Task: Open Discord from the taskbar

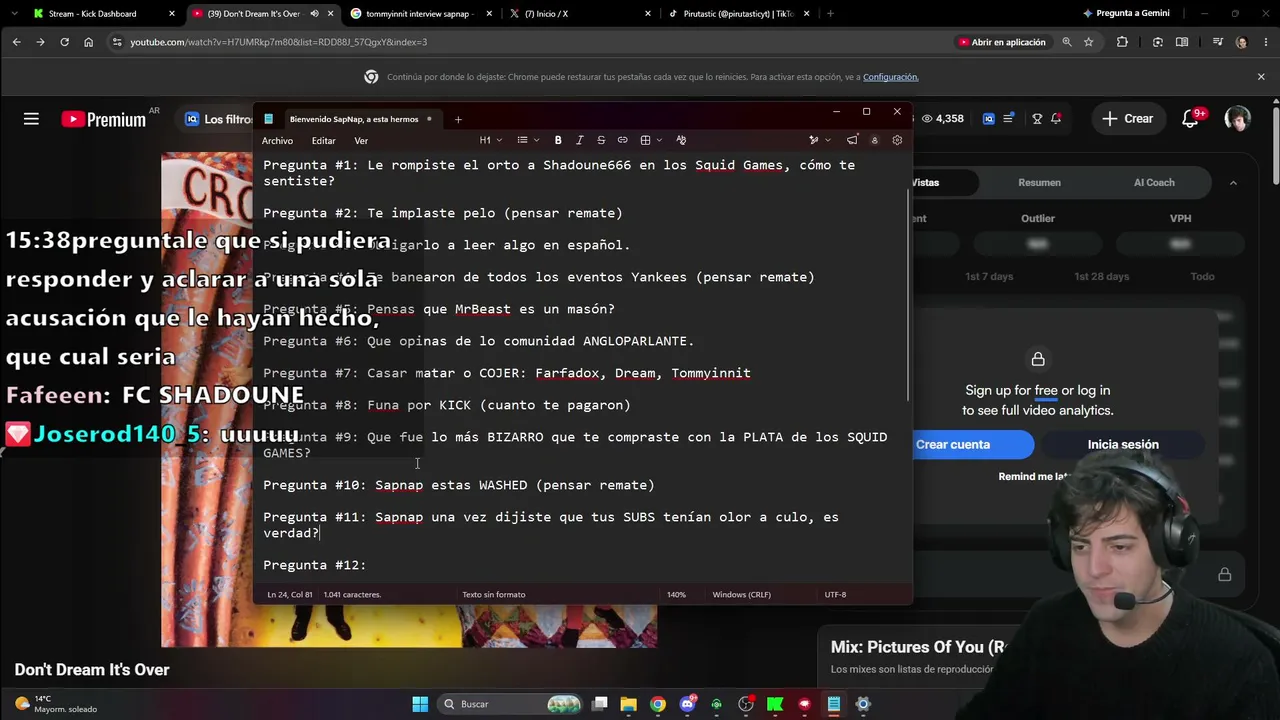Action: click(687, 704)
